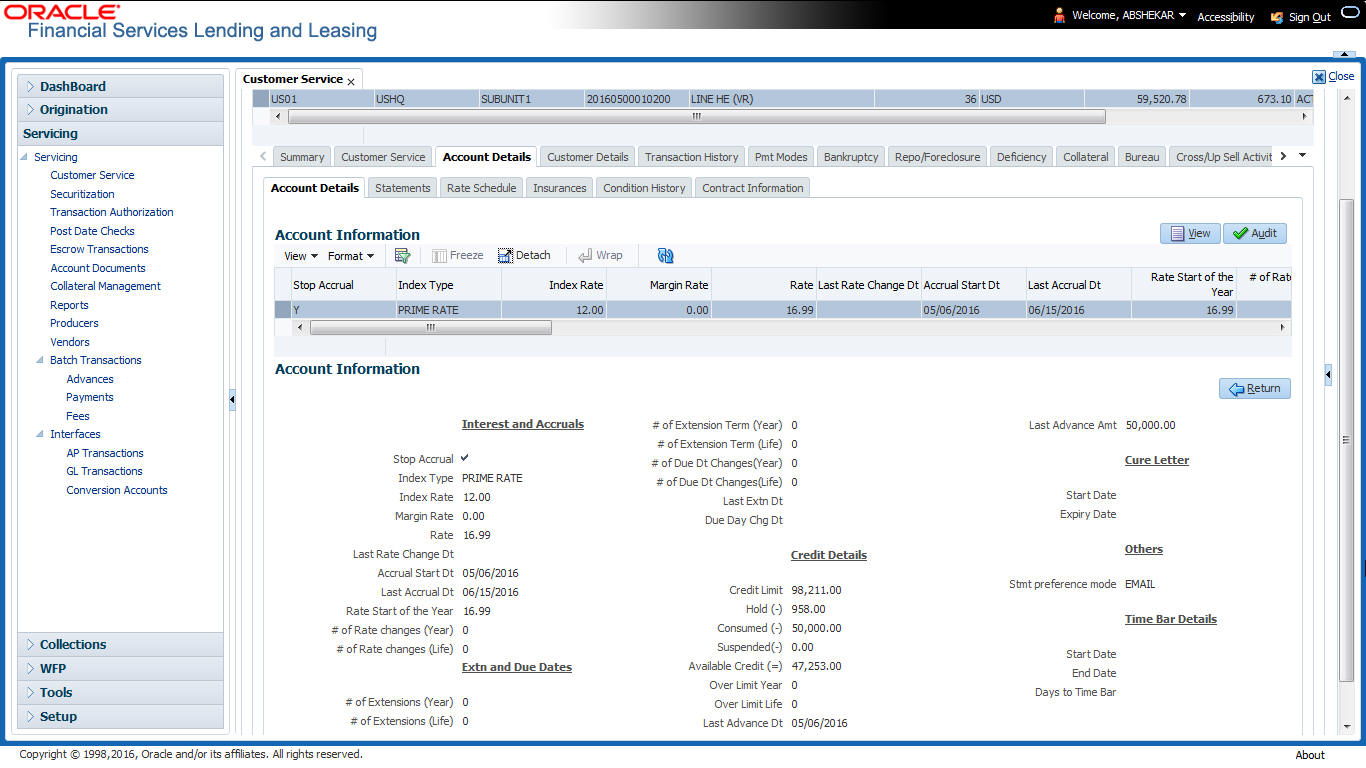
Task: Click the Accessibility link
Action: pos(1226,17)
